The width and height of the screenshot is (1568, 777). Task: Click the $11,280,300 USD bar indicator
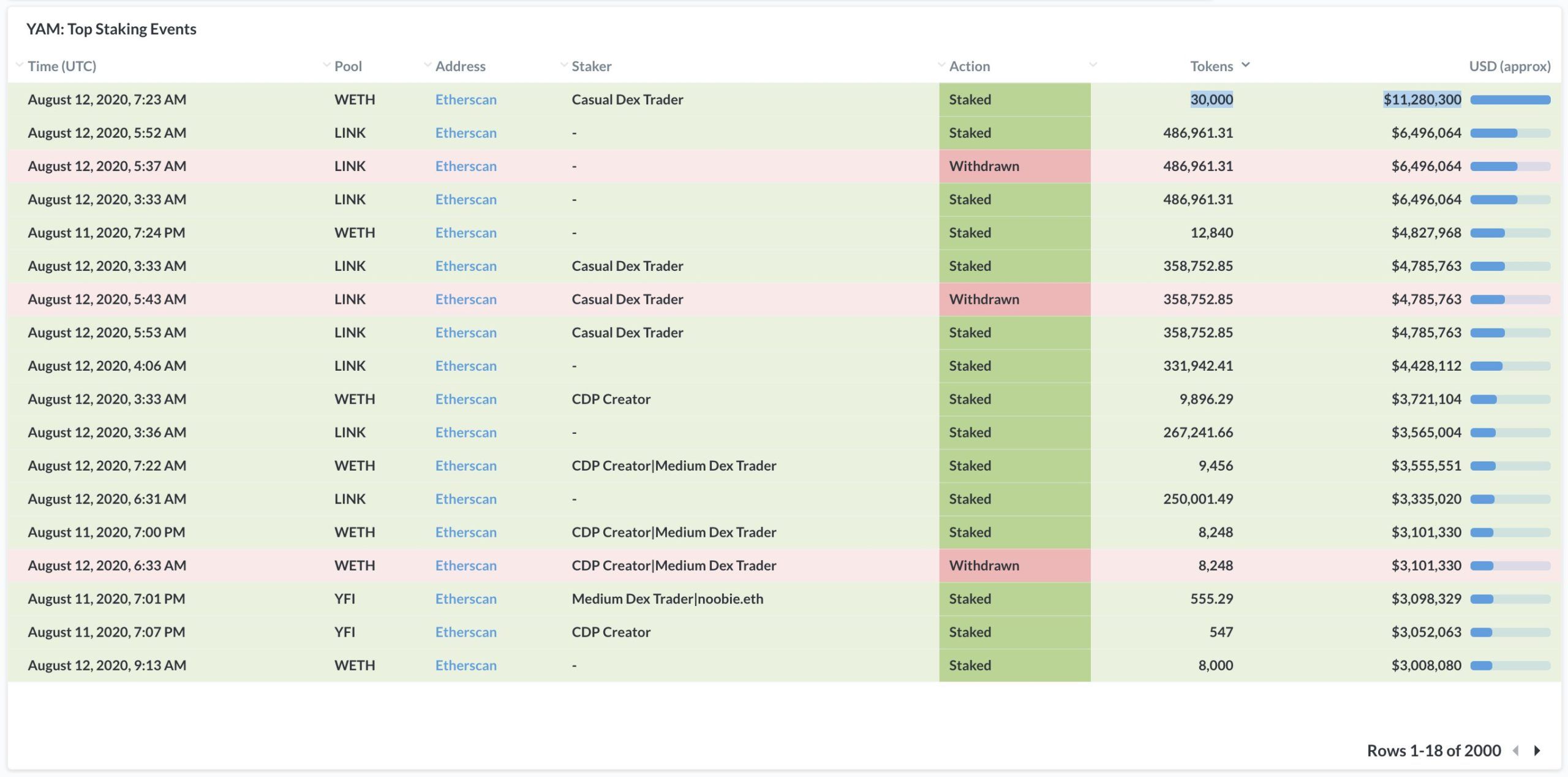pos(1510,100)
